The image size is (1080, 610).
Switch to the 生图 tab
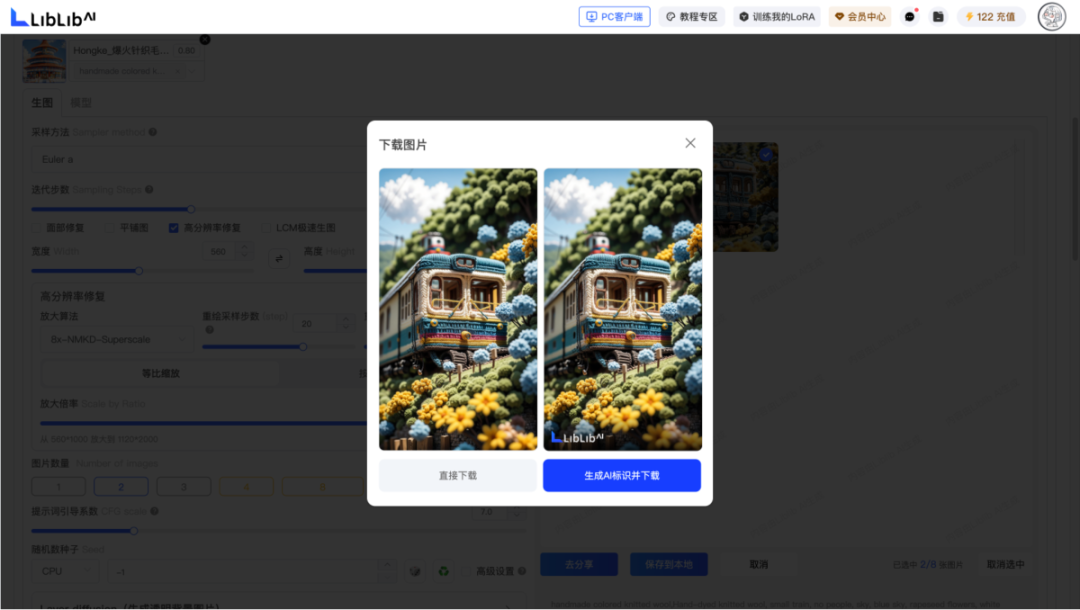(x=42, y=103)
